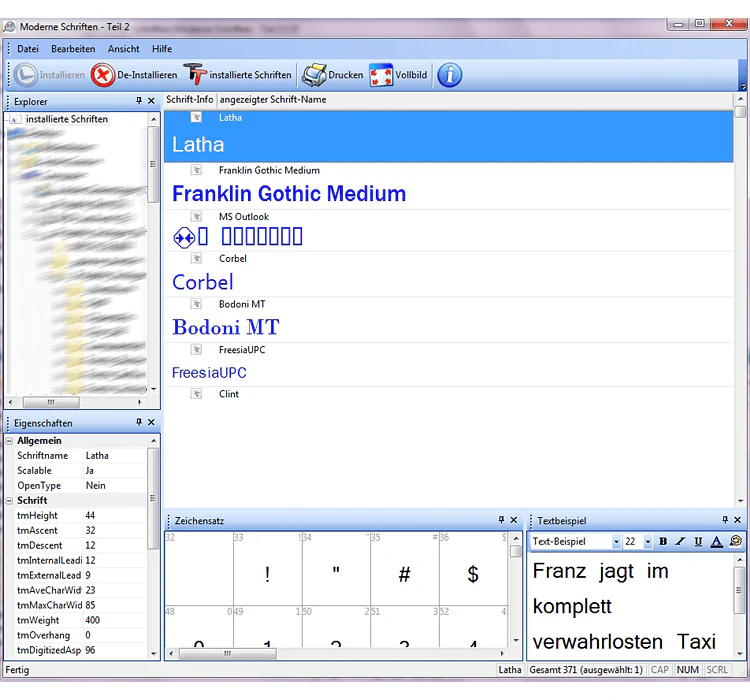Pin the Explorer panel
Image resolution: width=750 pixels, height=700 pixels.
(x=139, y=101)
